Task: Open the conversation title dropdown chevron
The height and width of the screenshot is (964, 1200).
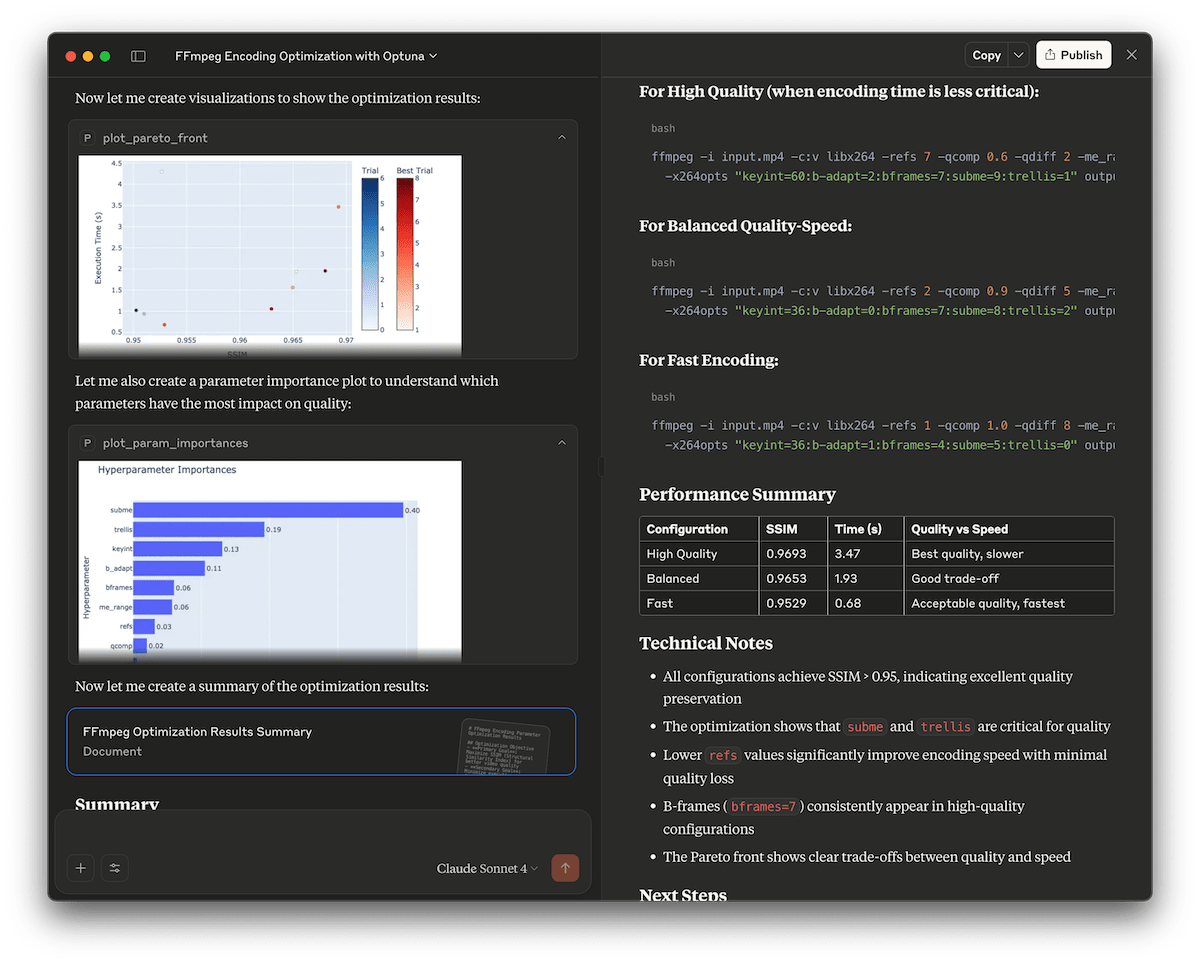Action: [x=433, y=56]
